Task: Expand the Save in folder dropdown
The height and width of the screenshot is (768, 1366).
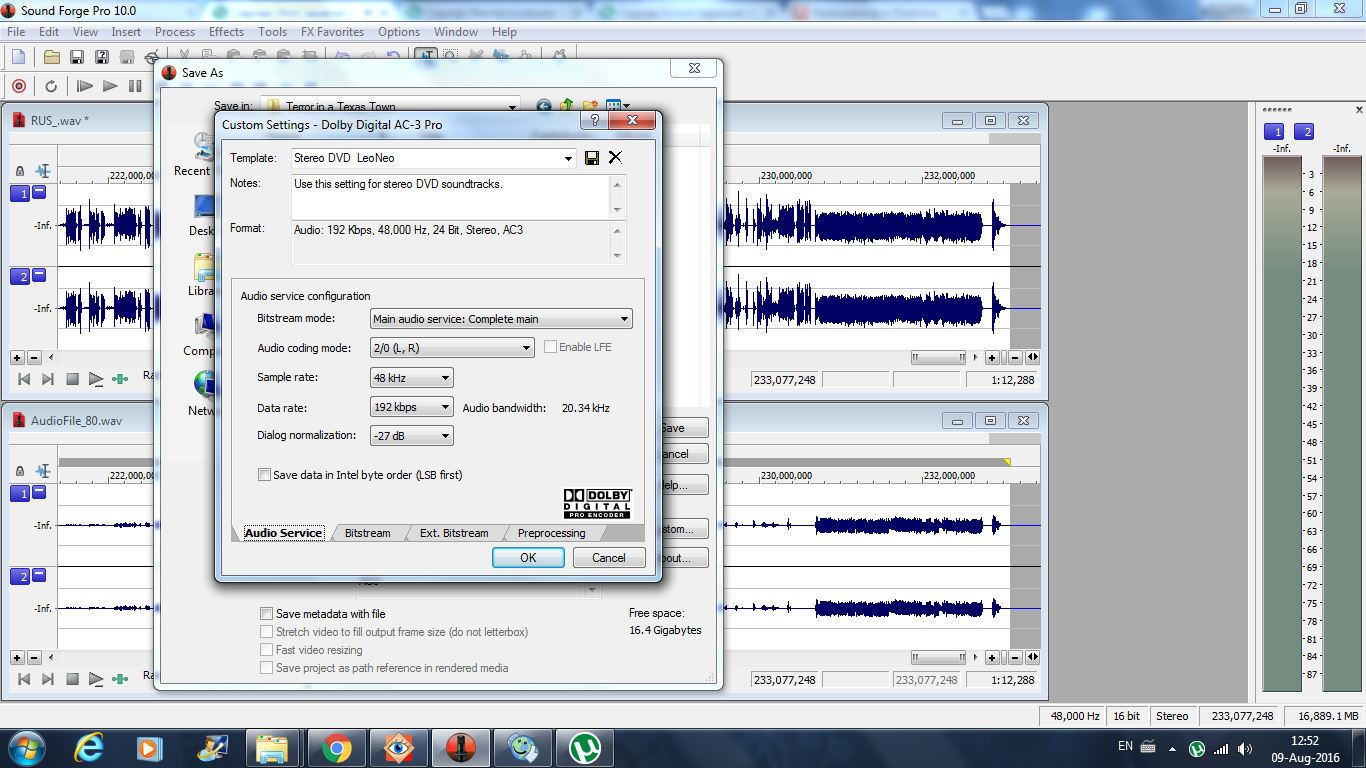Action: tap(513, 106)
